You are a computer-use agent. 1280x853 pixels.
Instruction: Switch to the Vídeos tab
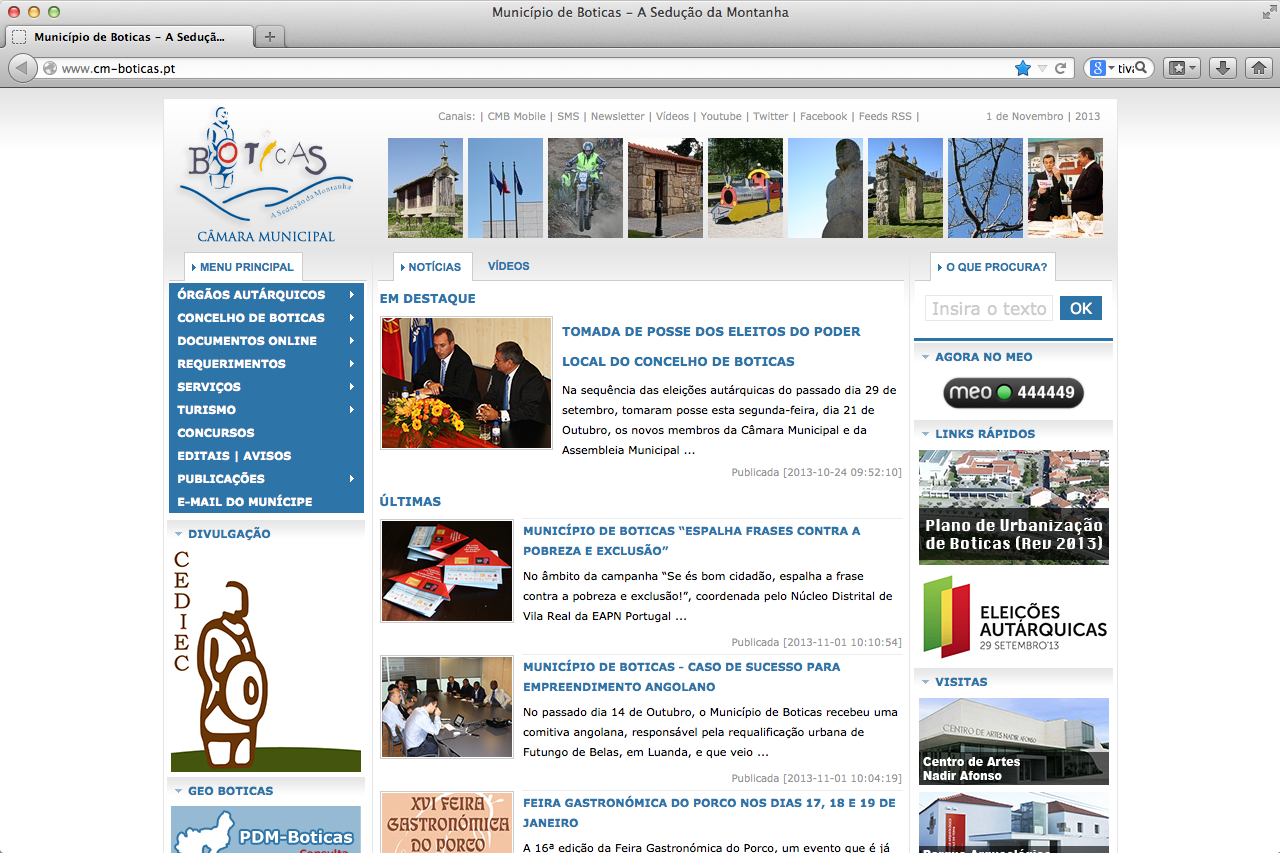click(x=508, y=266)
